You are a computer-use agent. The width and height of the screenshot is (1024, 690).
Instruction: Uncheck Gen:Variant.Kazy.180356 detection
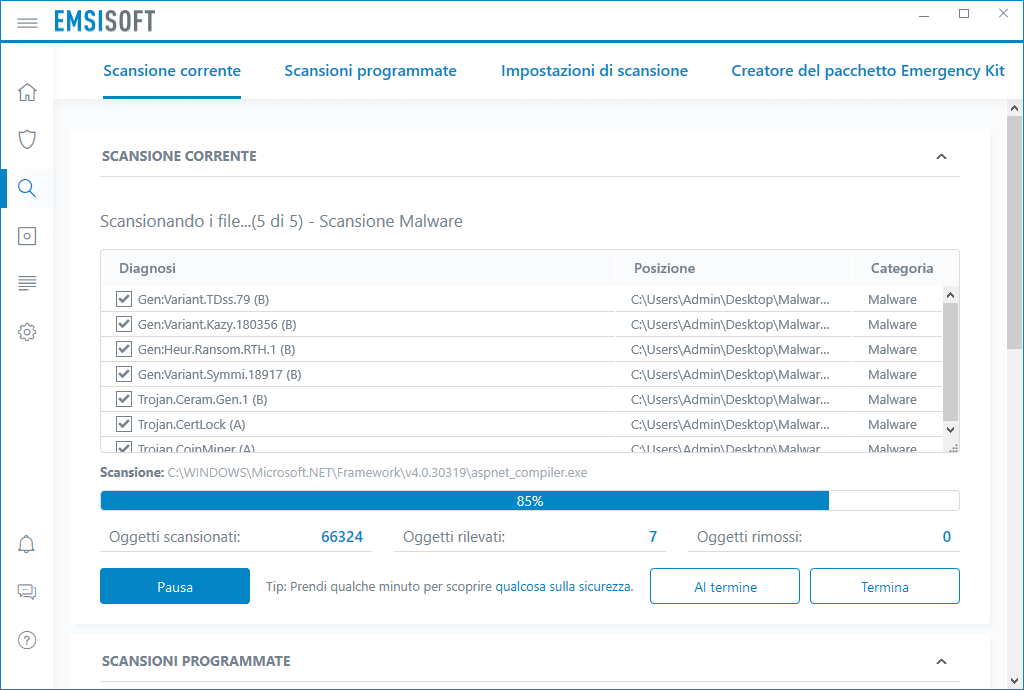123,324
